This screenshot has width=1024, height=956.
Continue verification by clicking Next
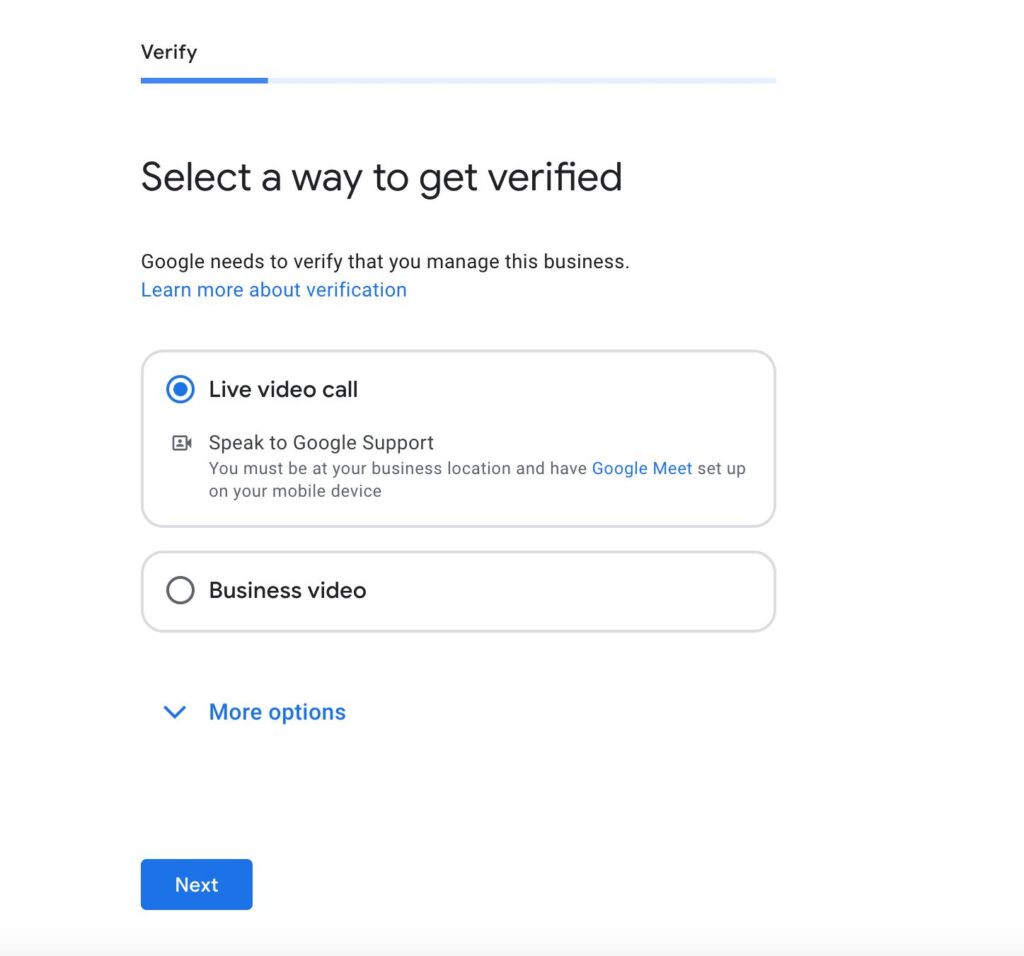(196, 884)
